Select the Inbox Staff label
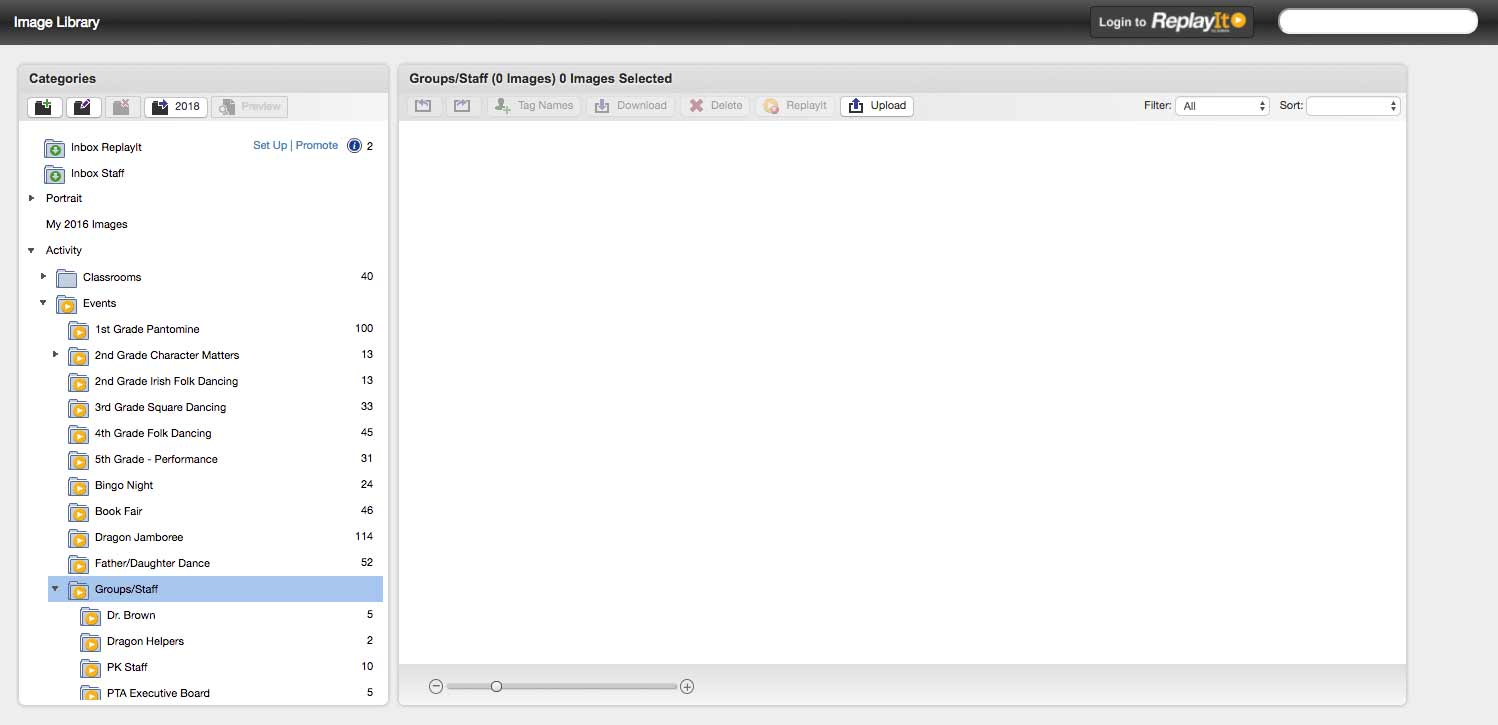The width and height of the screenshot is (1498, 725). pos(98,173)
